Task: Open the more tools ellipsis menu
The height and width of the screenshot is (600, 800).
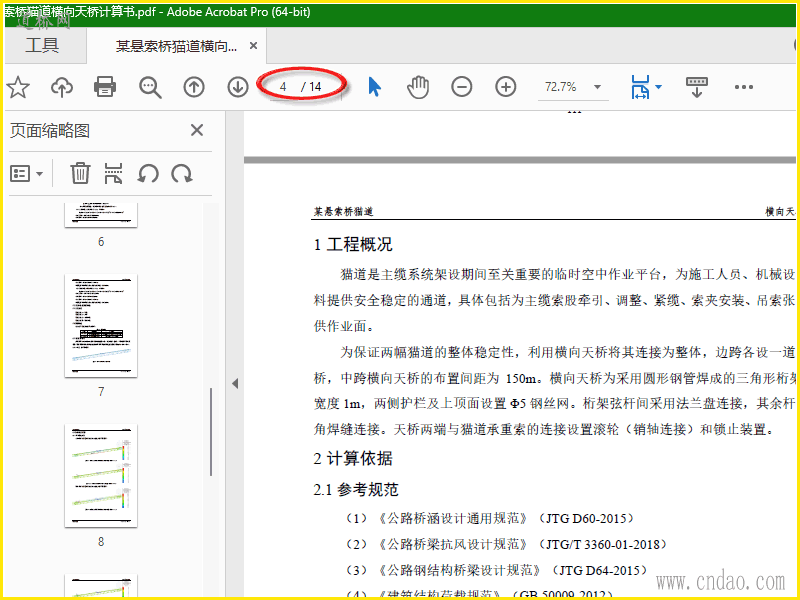Action: (743, 87)
